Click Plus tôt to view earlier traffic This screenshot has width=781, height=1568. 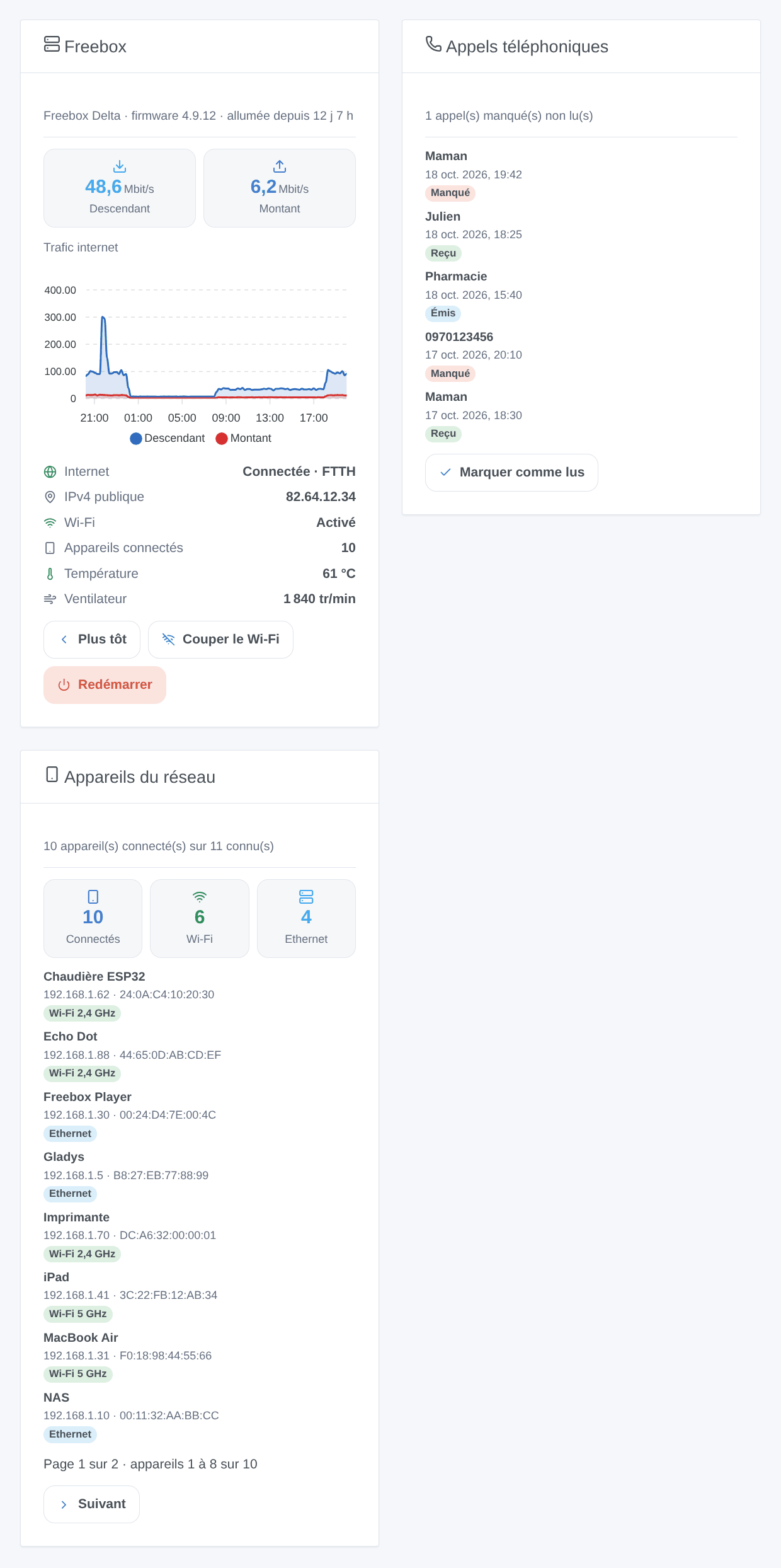click(92, 640)
